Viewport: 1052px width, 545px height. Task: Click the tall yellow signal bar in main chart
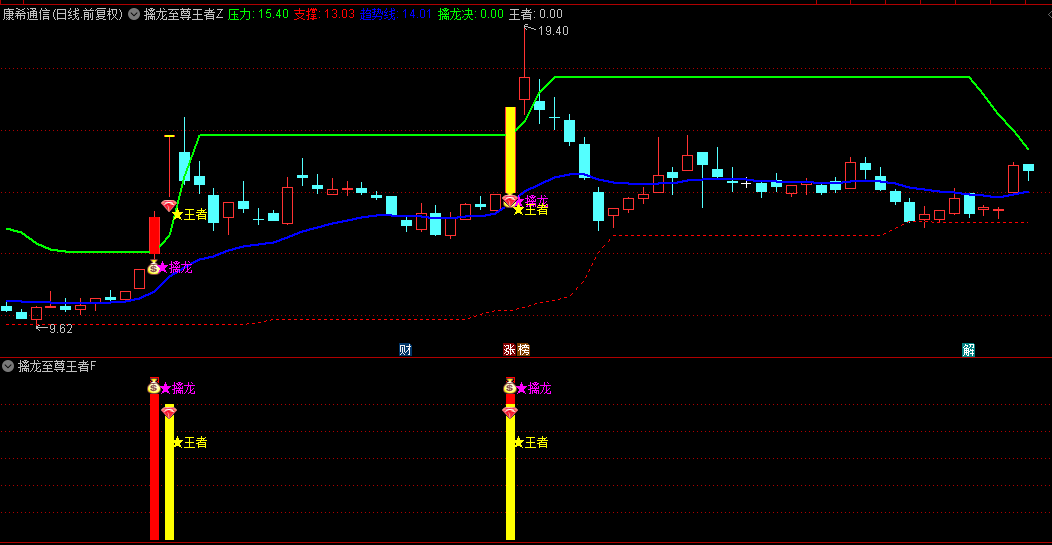[510, 150]
